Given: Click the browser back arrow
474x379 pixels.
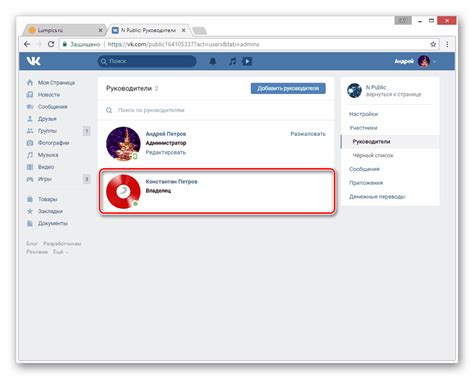Looking at the screenshot, I should 27,44.
